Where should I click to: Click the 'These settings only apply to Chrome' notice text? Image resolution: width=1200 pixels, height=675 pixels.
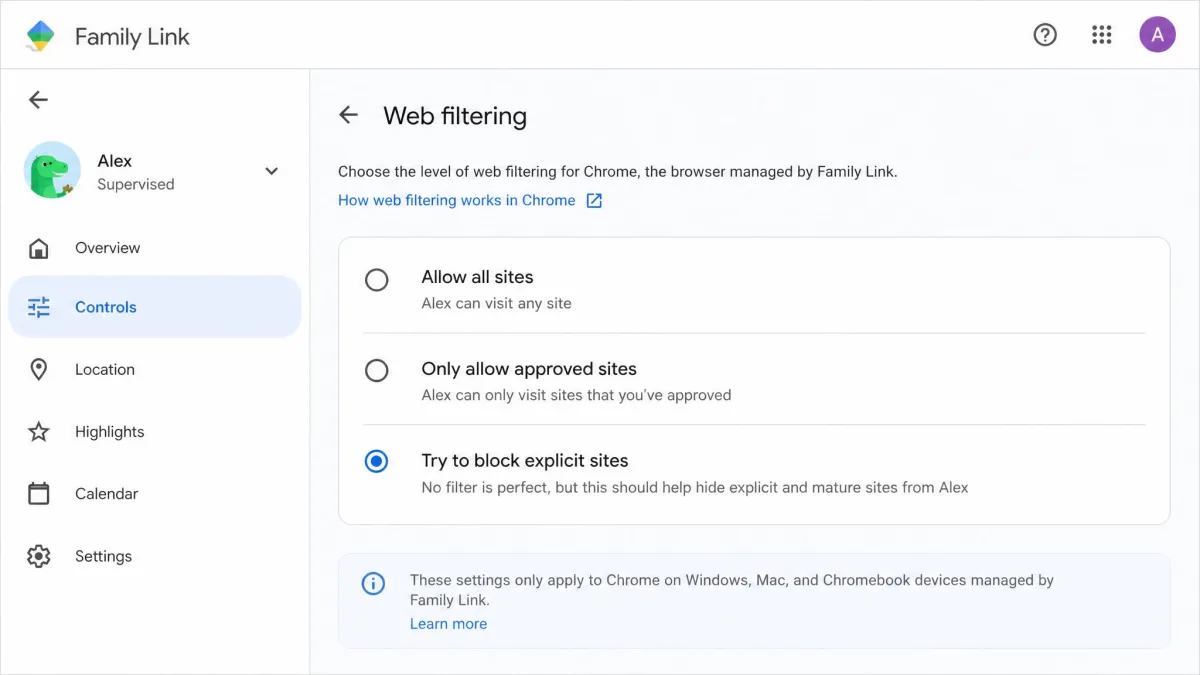pyautogui.click(x=732, y=590)
